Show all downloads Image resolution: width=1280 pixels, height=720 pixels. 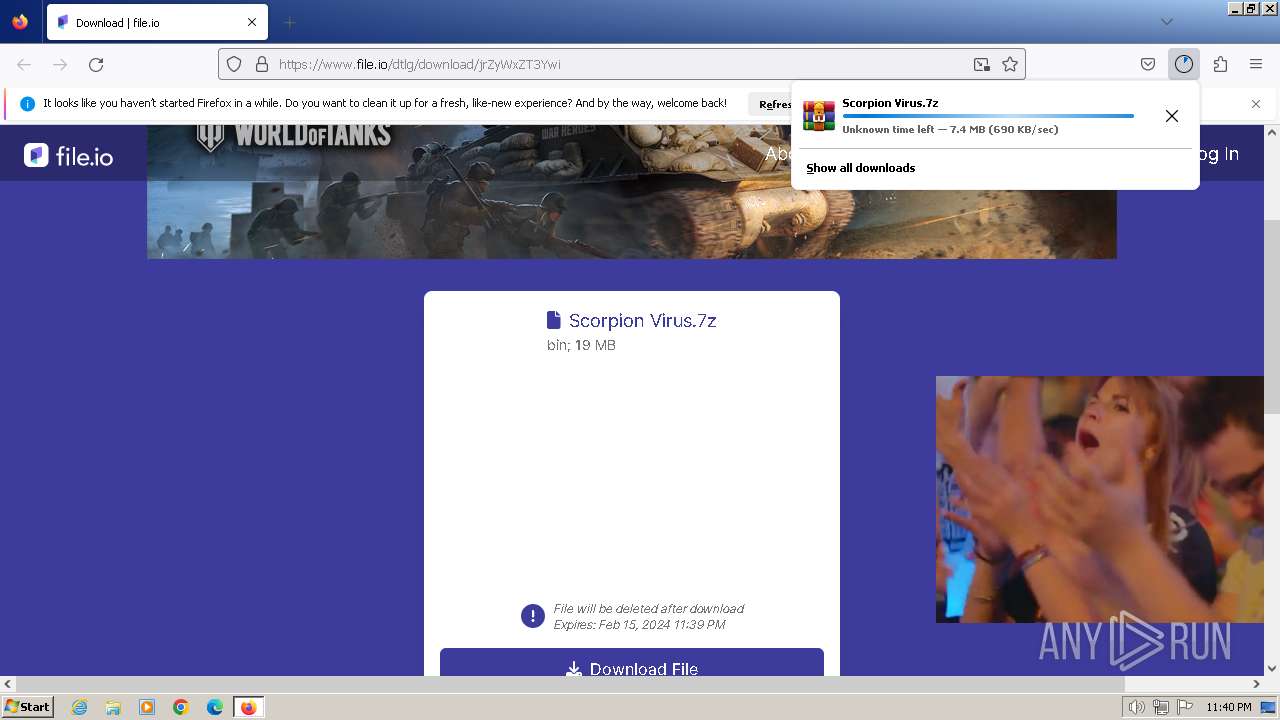coord(861,168)
